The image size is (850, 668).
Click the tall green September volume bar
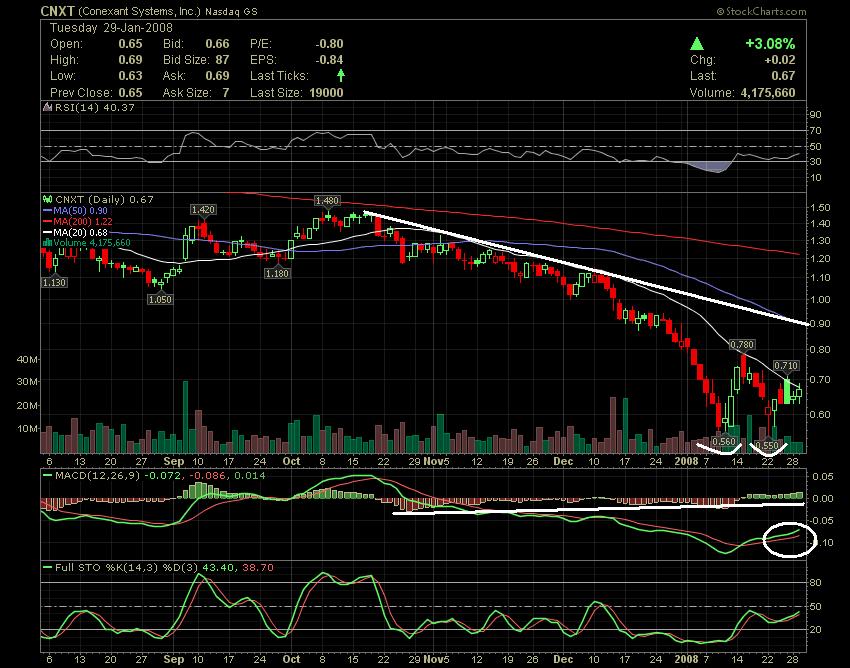(x=185, y=417)
